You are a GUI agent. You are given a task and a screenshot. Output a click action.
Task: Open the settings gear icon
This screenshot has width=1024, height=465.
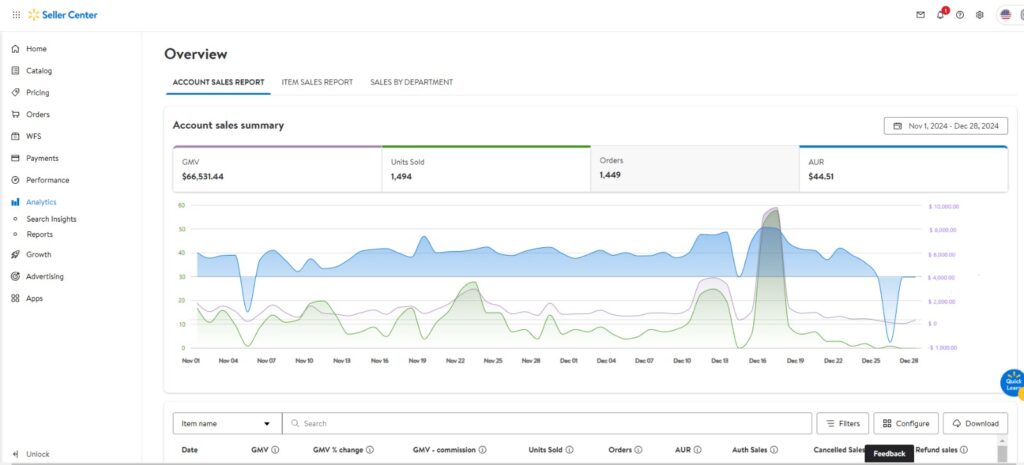(980, 15)
